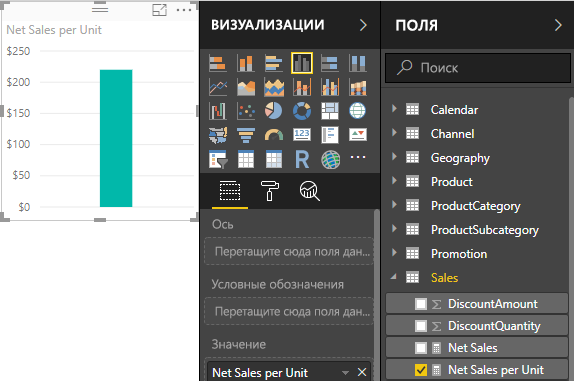
Task: Choose the funnel chart visualization
Action: 246,135
